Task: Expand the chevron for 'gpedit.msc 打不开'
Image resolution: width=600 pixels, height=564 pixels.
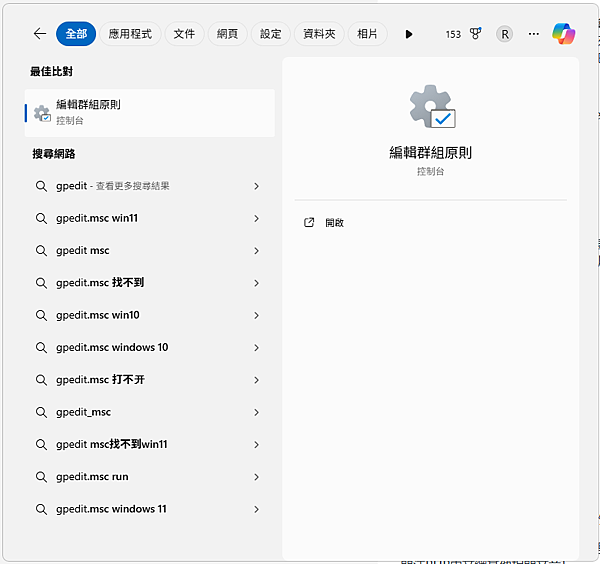Action: point(256,380)
